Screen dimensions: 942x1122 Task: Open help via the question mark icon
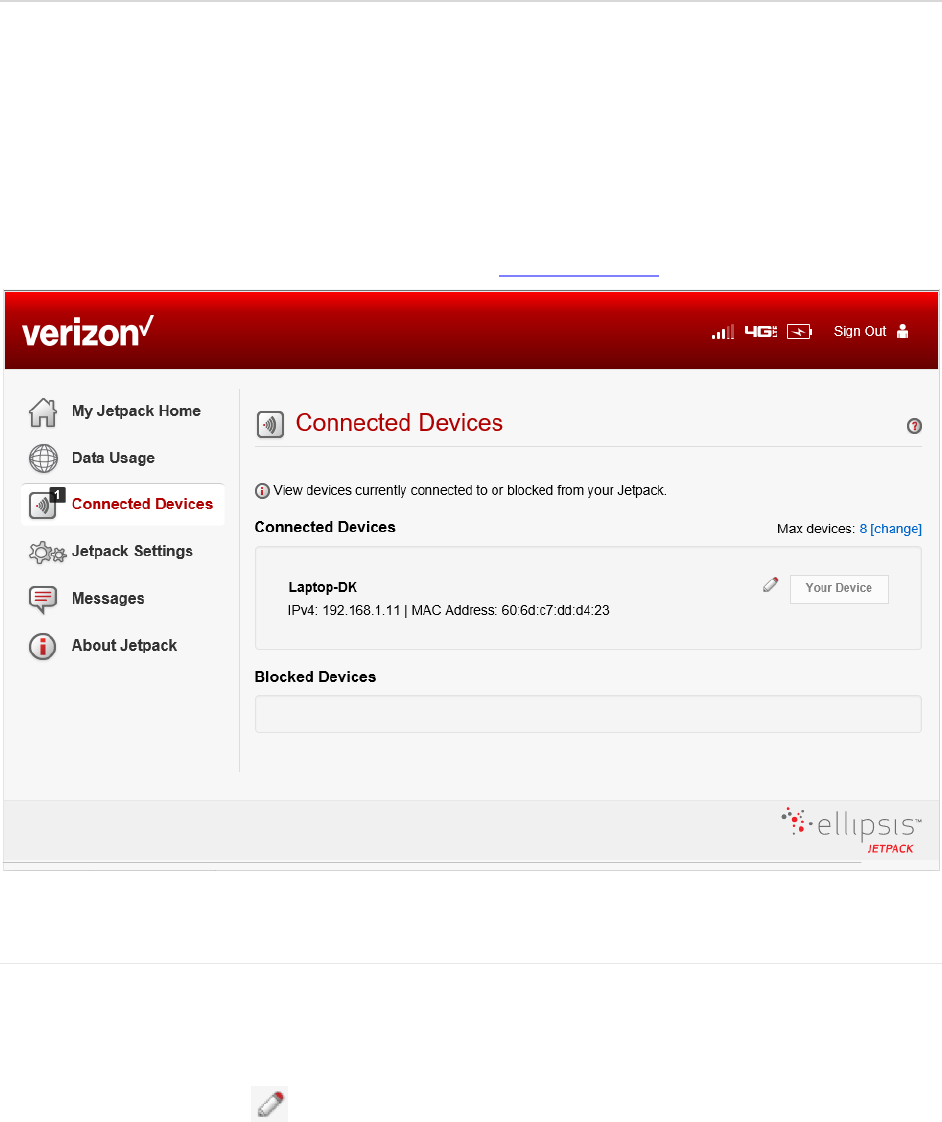pos(914,426)
